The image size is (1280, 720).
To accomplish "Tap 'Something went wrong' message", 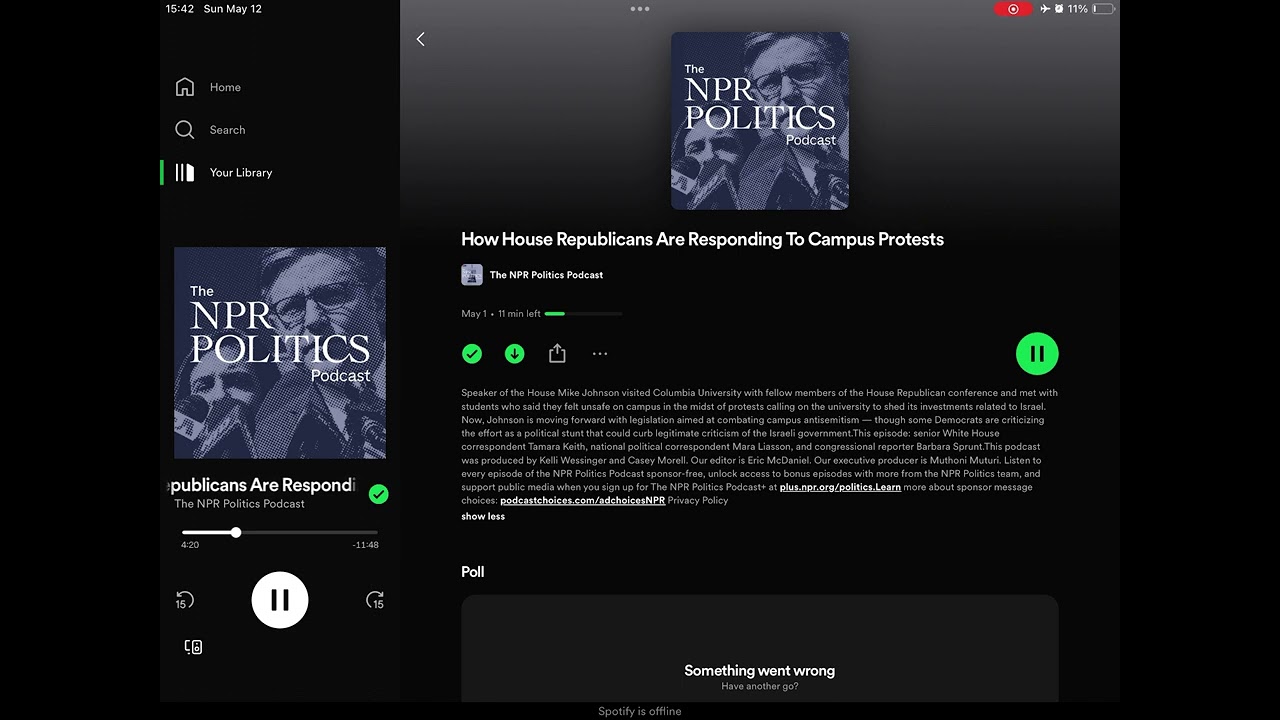I will pyautogui.click(x=760, y=671).
